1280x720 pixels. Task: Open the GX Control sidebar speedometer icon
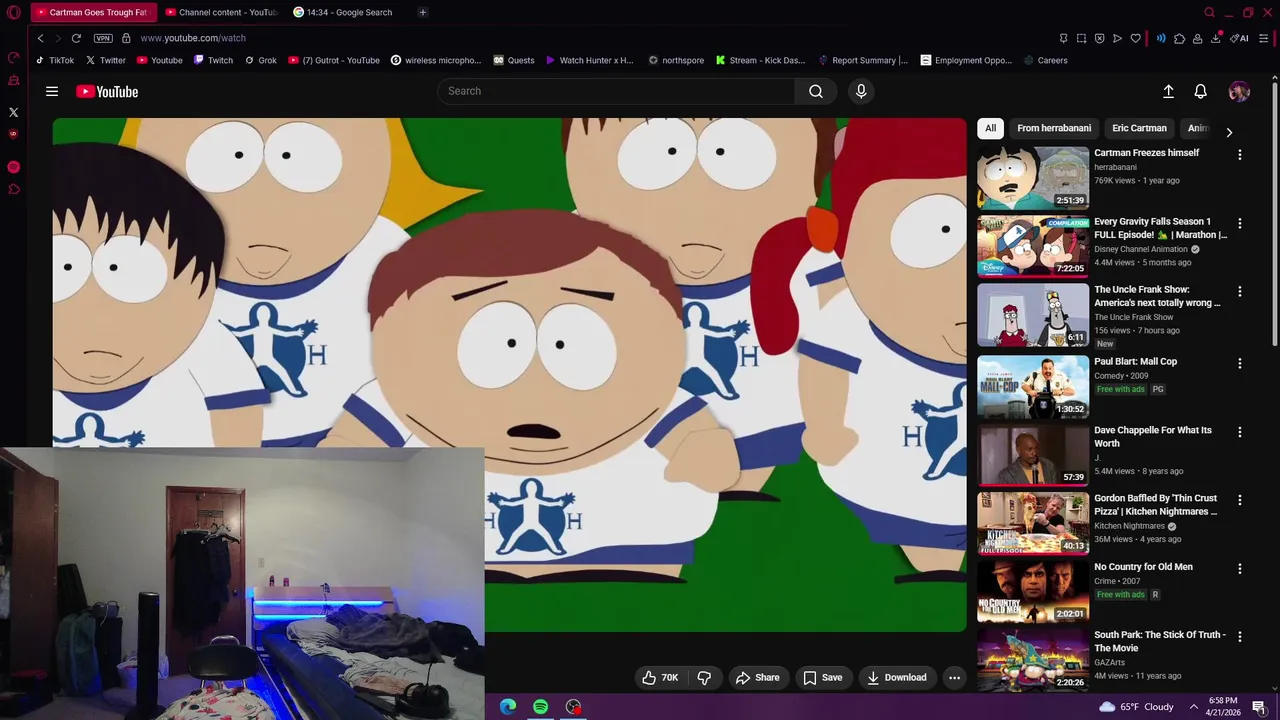pyautogui.click(x=13, y=57)
